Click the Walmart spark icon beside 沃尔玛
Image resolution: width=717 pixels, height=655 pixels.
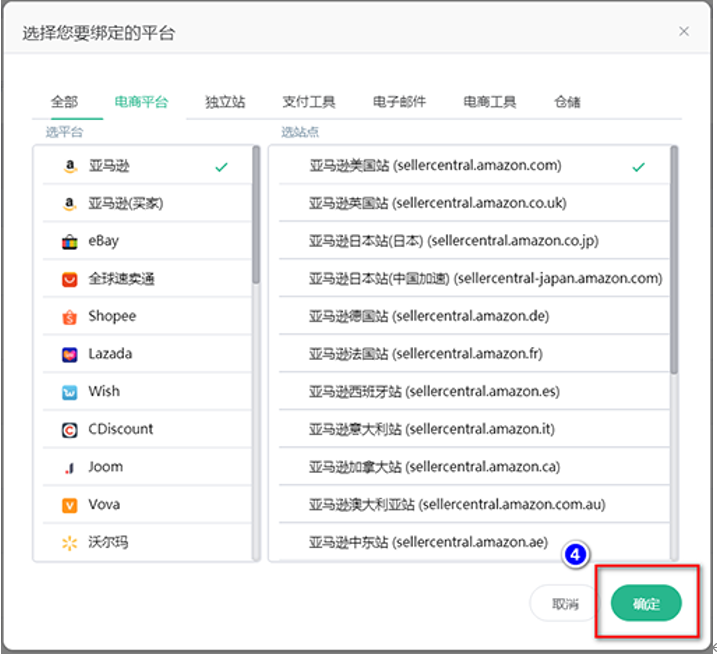(x=70, y=543)
